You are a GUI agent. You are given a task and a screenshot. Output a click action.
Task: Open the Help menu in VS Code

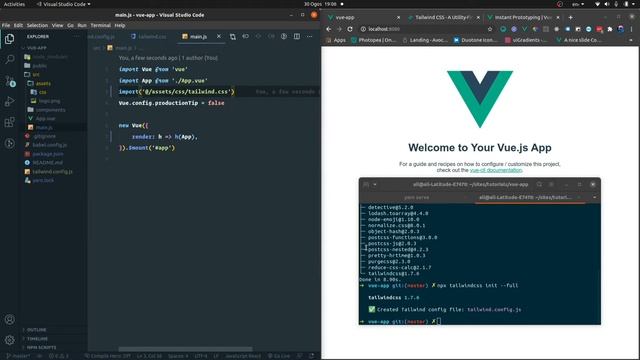pos(120,25)
